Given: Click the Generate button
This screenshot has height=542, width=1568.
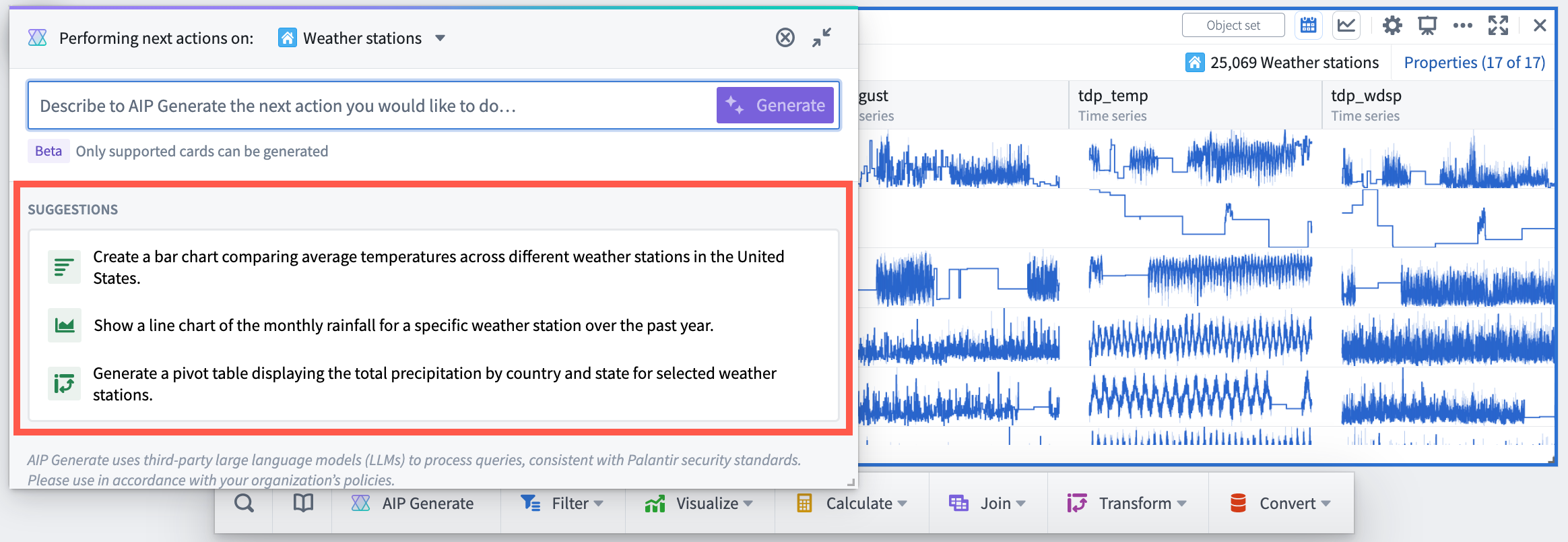Looking at the screenshot, I should (x=775, y=105).
